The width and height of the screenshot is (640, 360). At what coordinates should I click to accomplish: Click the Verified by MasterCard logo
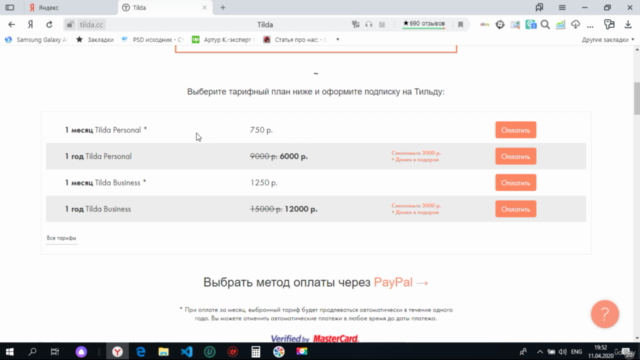point(315,338)
